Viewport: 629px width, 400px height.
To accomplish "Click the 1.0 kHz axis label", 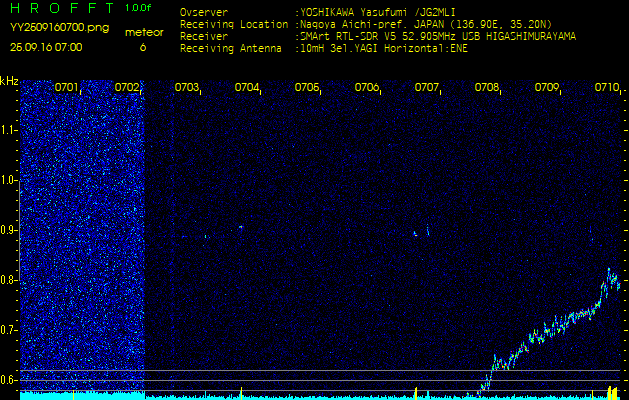I will 8,180.
